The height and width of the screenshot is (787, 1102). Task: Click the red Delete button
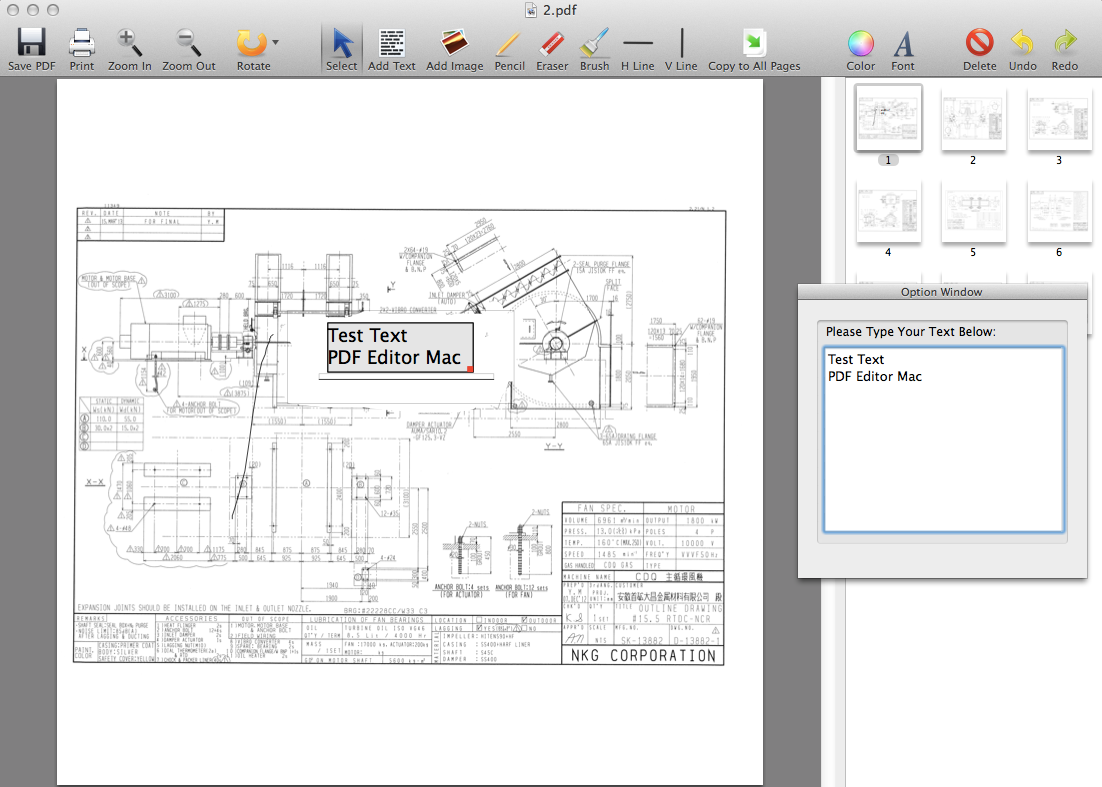(979, 43)
